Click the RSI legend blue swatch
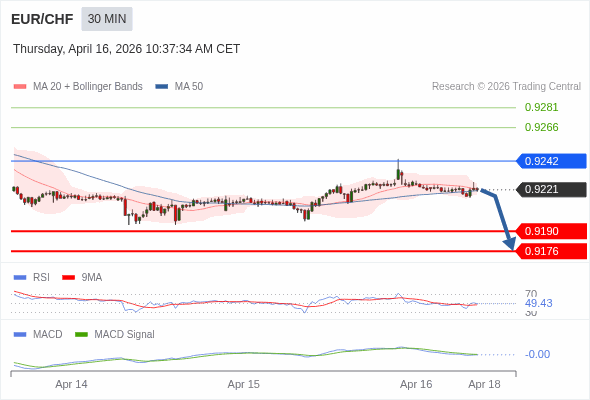 tap(20, 278)
